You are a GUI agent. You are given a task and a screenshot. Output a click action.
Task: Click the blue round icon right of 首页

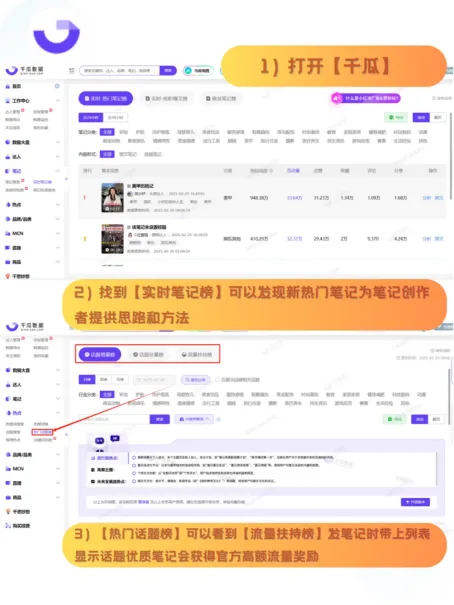click(x=57, y=86)
